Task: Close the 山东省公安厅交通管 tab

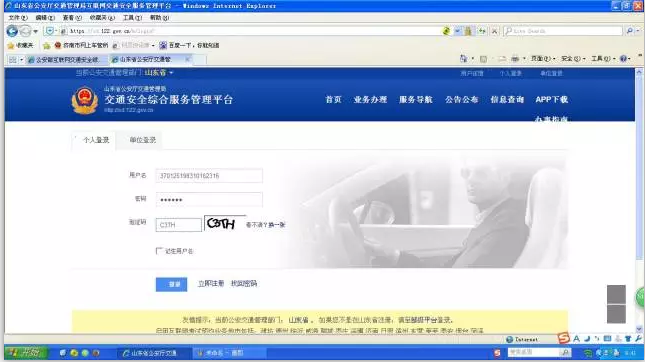Action: click(187, 59)
